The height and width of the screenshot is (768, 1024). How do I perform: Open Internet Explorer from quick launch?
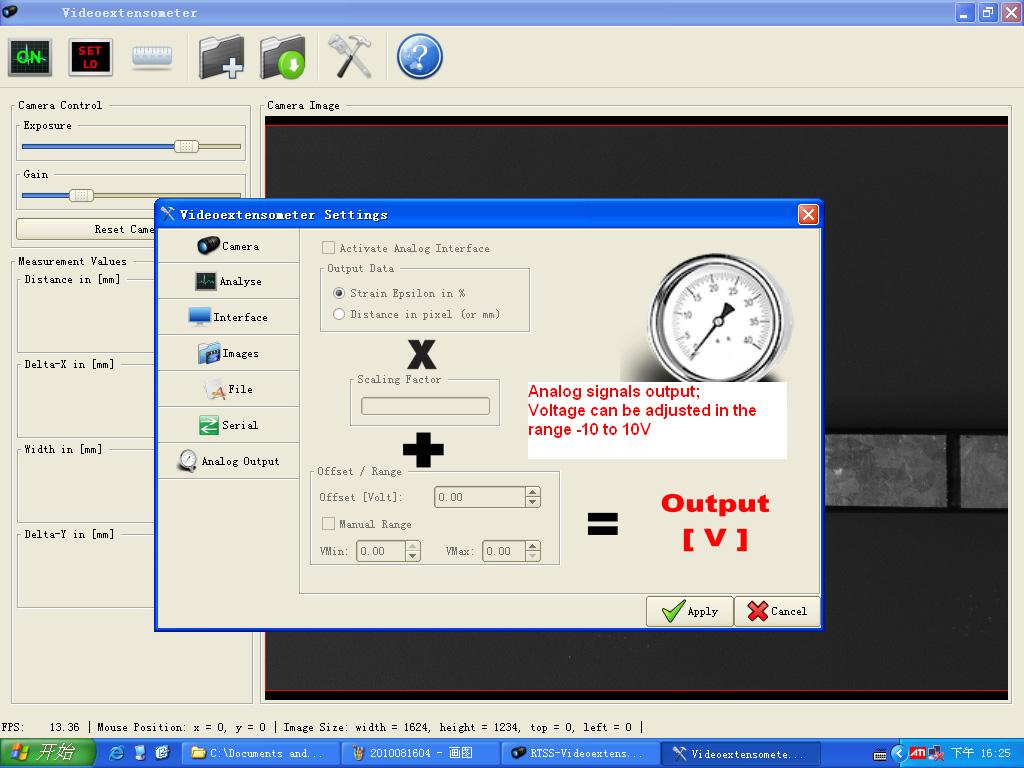pyautogui.click(x=117, y=753)
